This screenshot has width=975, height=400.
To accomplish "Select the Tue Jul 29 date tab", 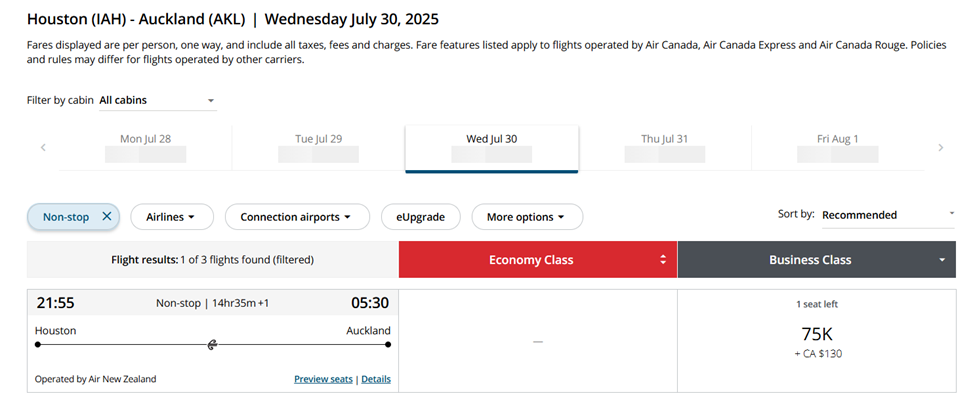I will point(318,147).
